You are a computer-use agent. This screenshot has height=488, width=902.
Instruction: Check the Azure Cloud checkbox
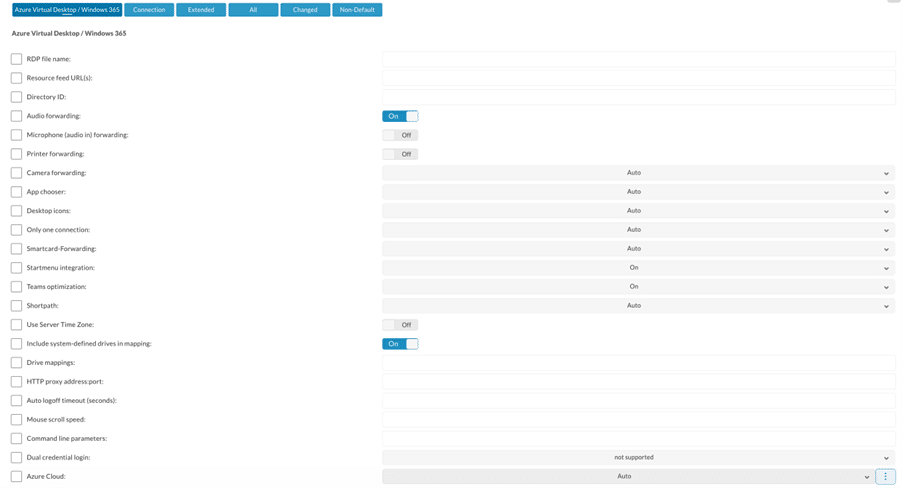click(16, 476)
